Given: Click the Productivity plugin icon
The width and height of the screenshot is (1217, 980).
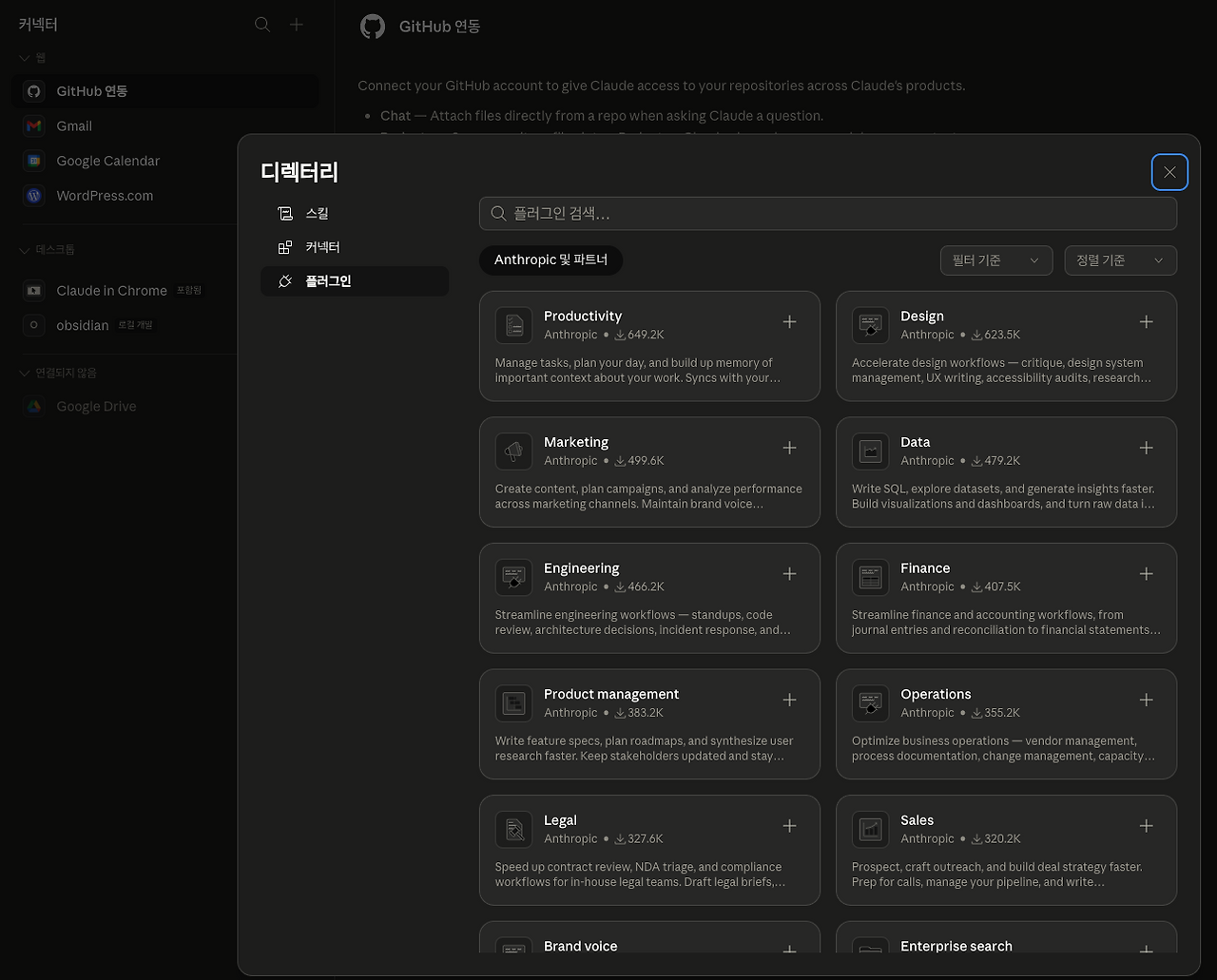Looking at the screenshot, I should point(513,325).
